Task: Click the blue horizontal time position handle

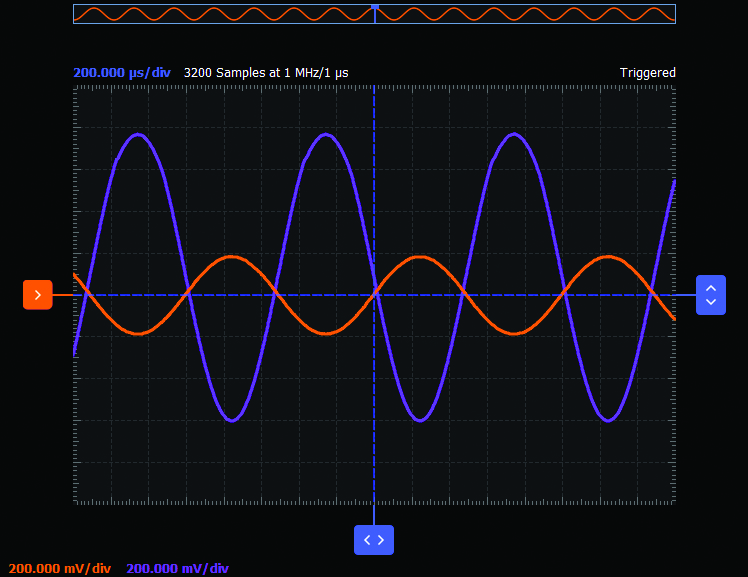Action: coord(374,540)
